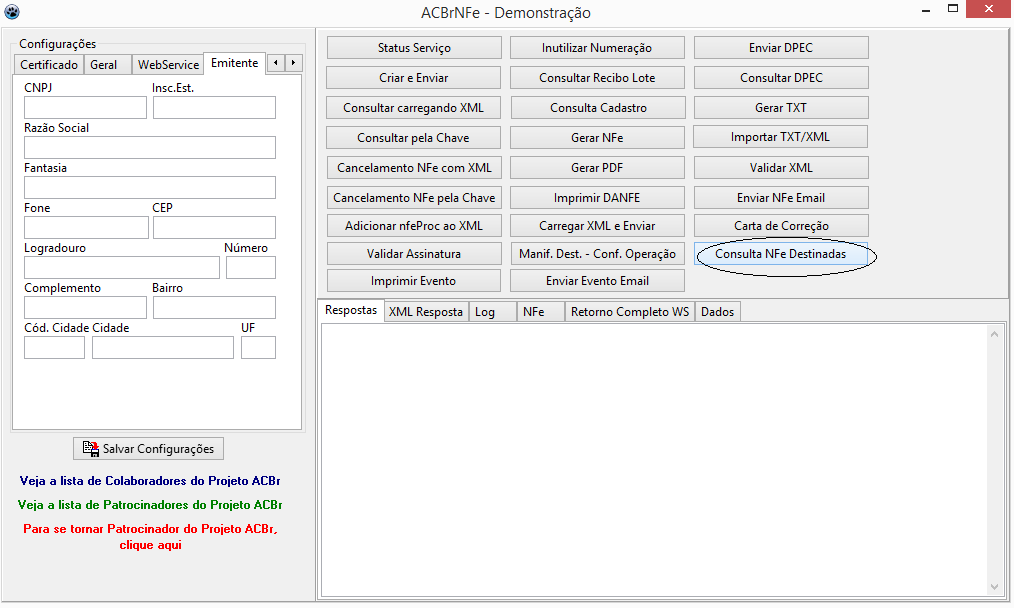Switch to the Dados tab
Image resolution: width=1014 pixels, height=608 pixels.
pos(717,312)
